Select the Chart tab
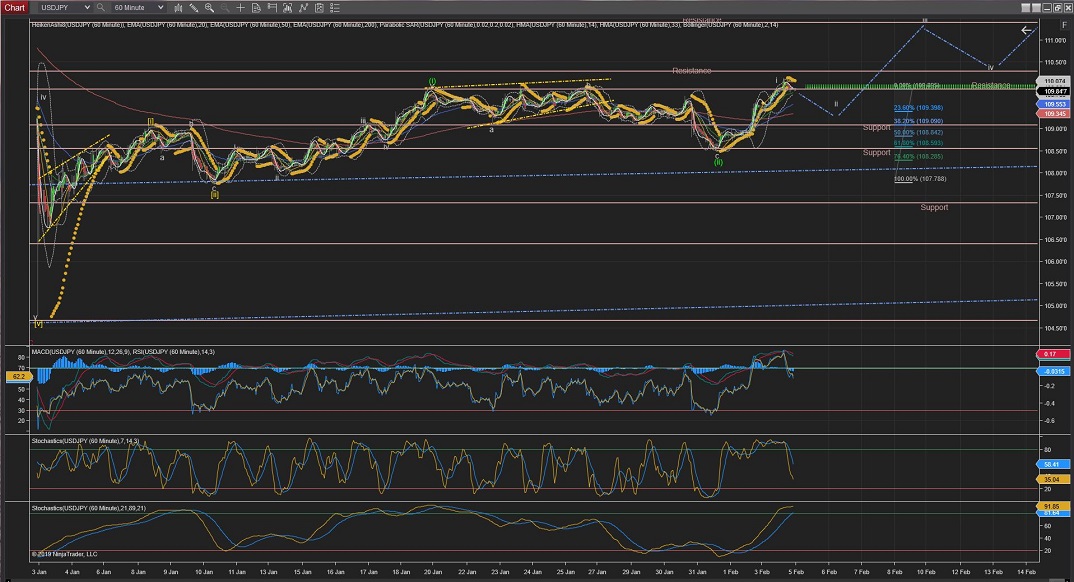Image resolution: width=1074 pixels, height=582 pixels. tap(14, 8)
